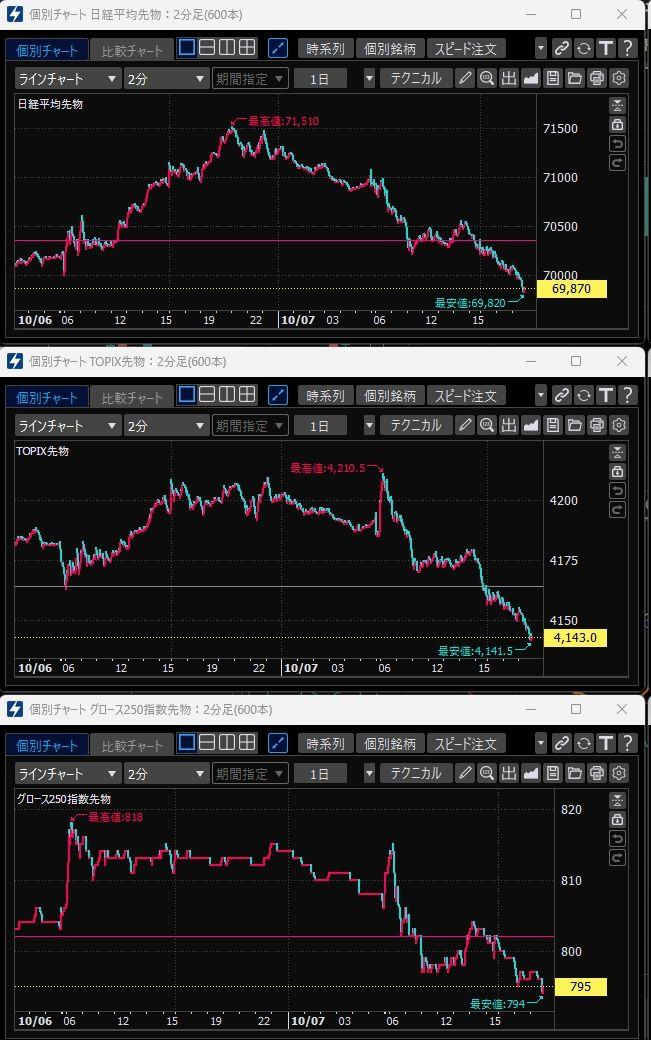Click the vertical scale fit icon in 日経平均先物 chart
Viewport: 651px width, 1040px height.
[617, 105]
